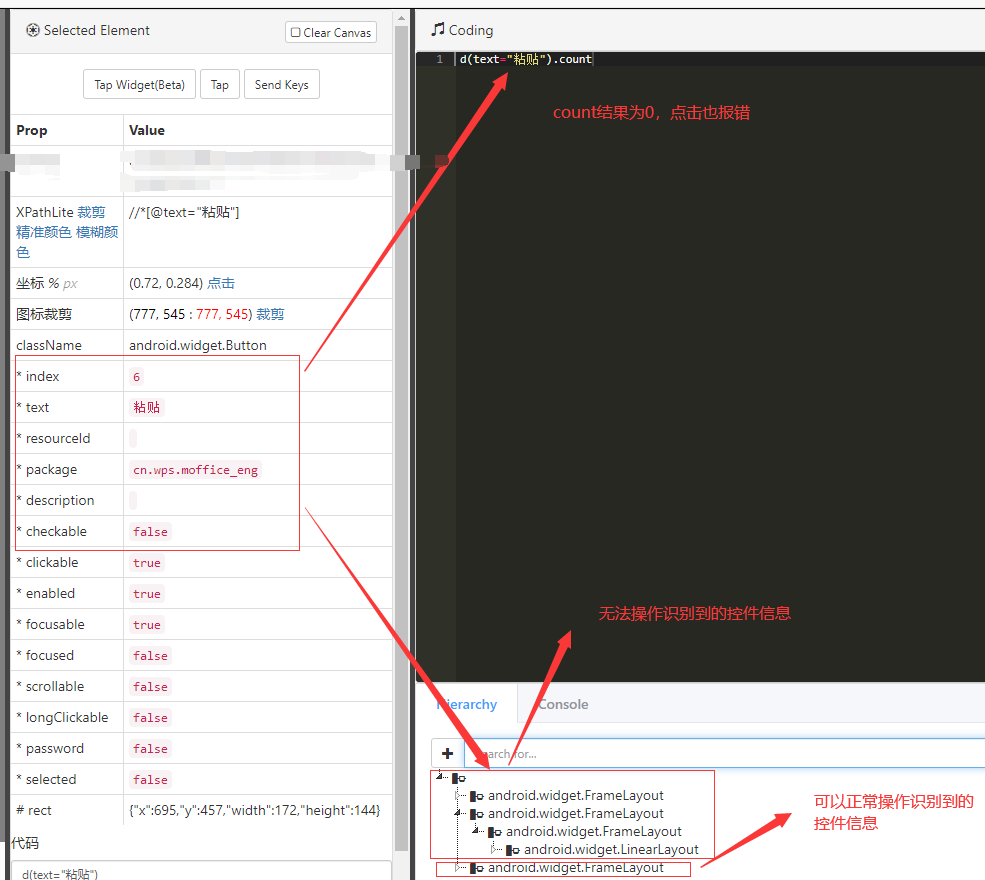This screenshot has height=880, width=985.
Task: Click the Tap Widget(Beta) button
Action: (139, 84)
